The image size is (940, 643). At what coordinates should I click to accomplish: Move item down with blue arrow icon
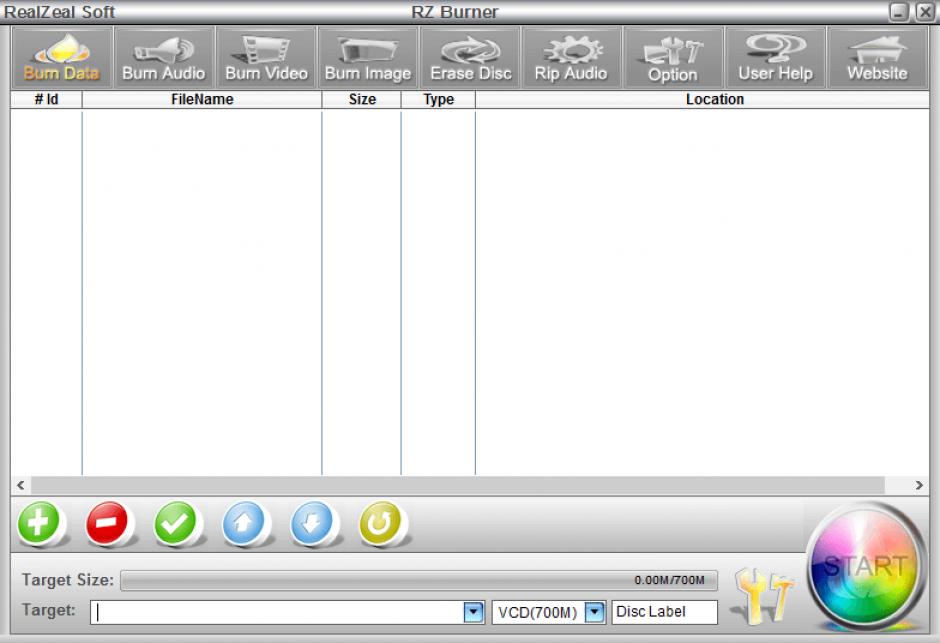click(312, 523)
